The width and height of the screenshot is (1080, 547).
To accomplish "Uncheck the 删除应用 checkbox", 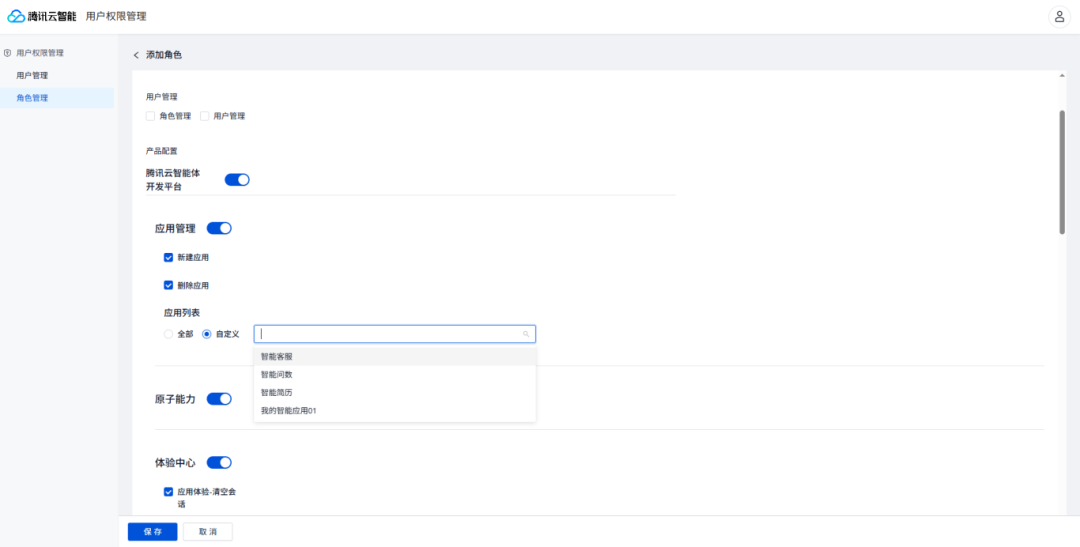I will click(169, 285).
